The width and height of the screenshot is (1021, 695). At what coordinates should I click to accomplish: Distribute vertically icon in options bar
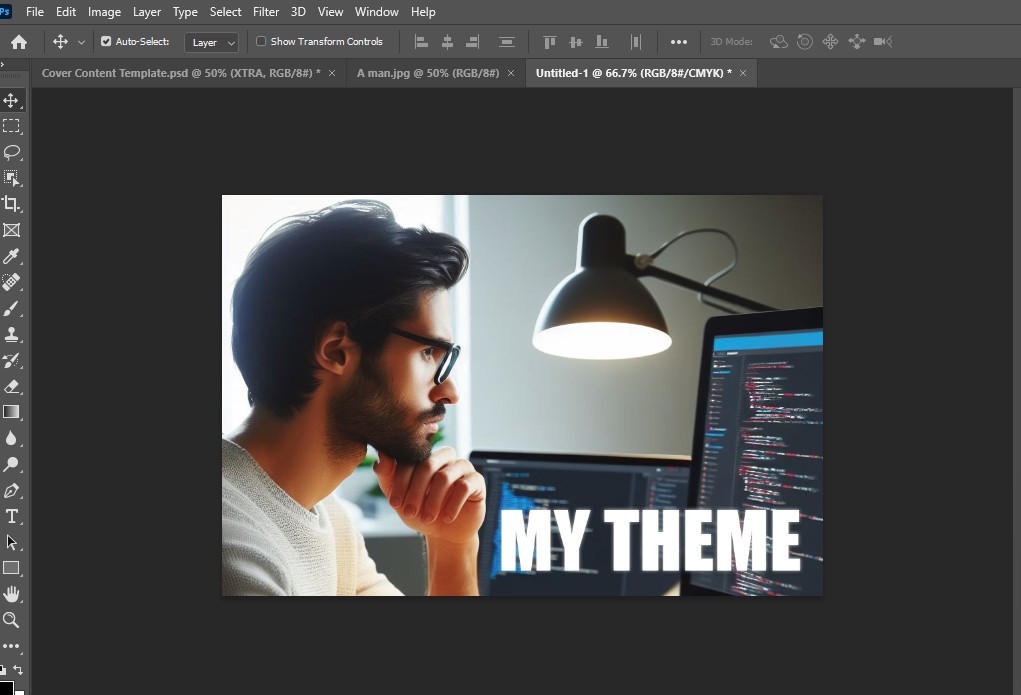(507, 42)
